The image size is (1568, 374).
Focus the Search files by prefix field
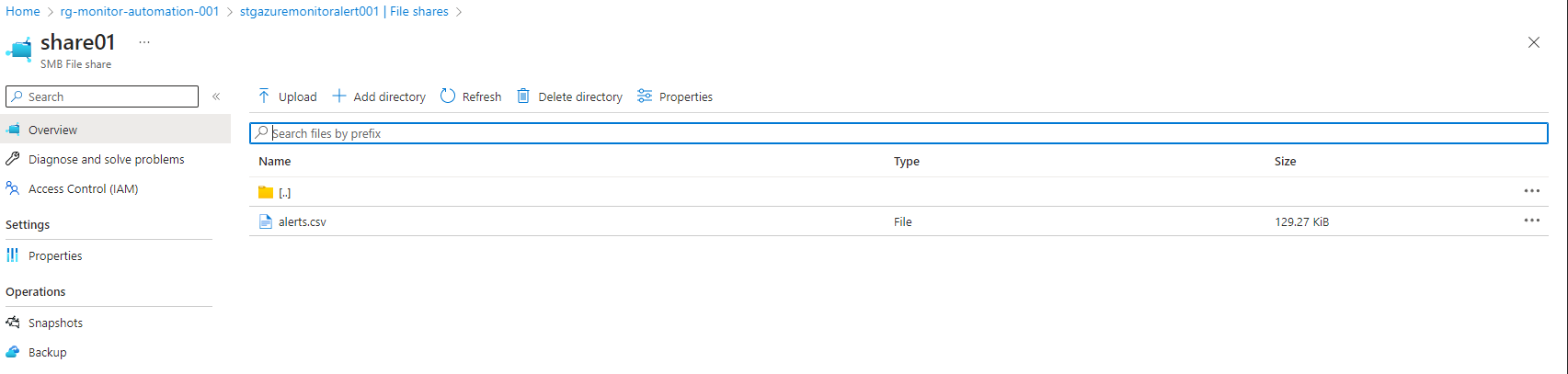coord(898,133)
